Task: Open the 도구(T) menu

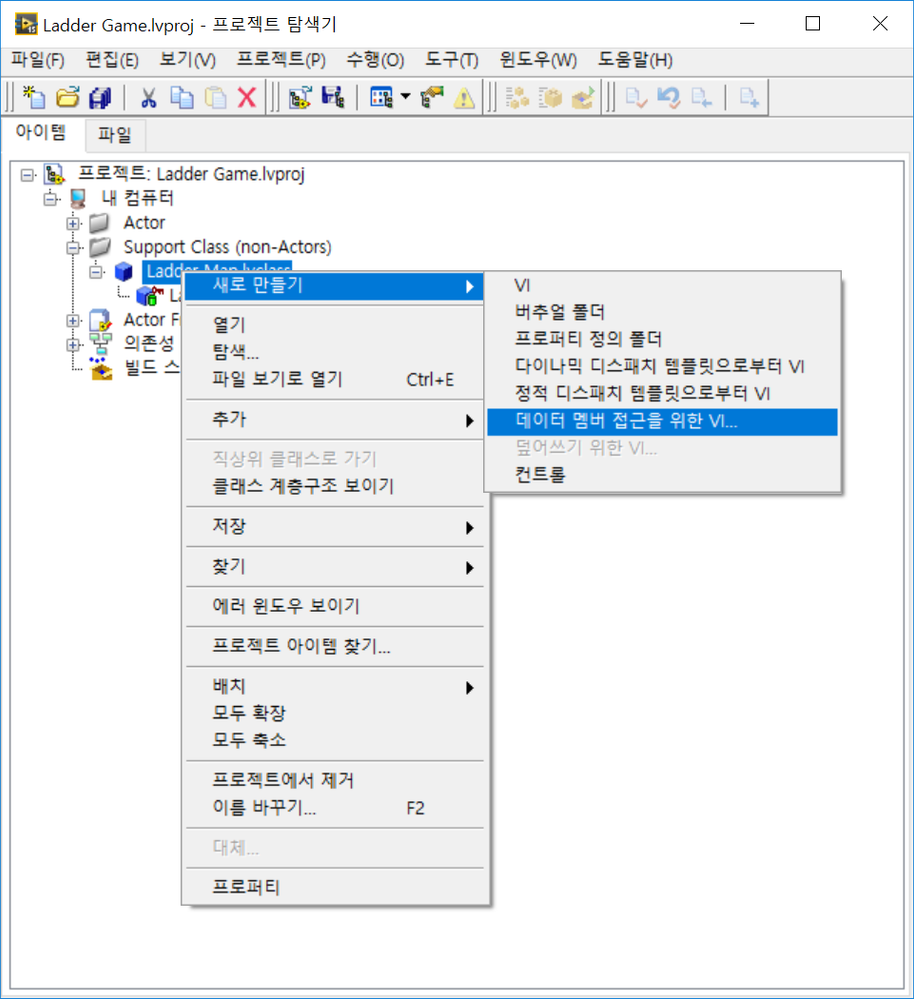Action: (x=452, y=60)
